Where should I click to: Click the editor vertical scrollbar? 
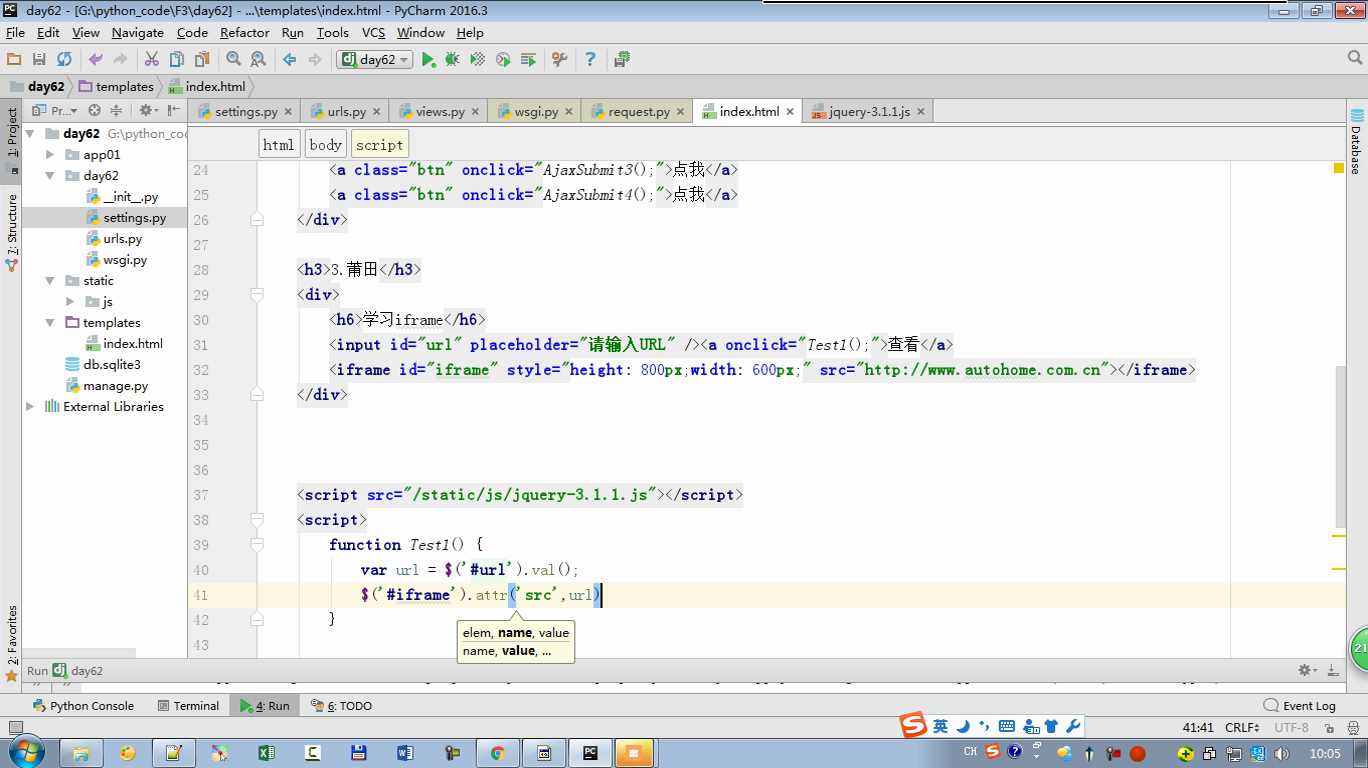click(1340, 445)
